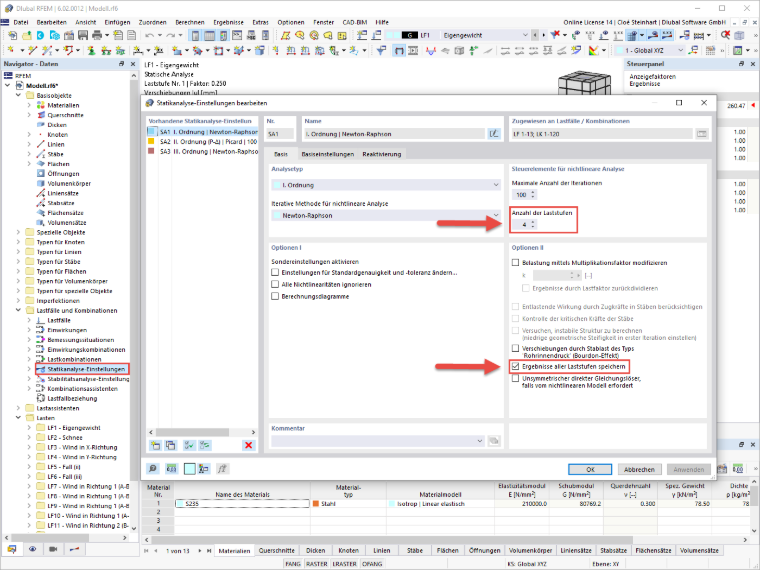Open Querschnitte tab in bottom table

click(276, 551)
